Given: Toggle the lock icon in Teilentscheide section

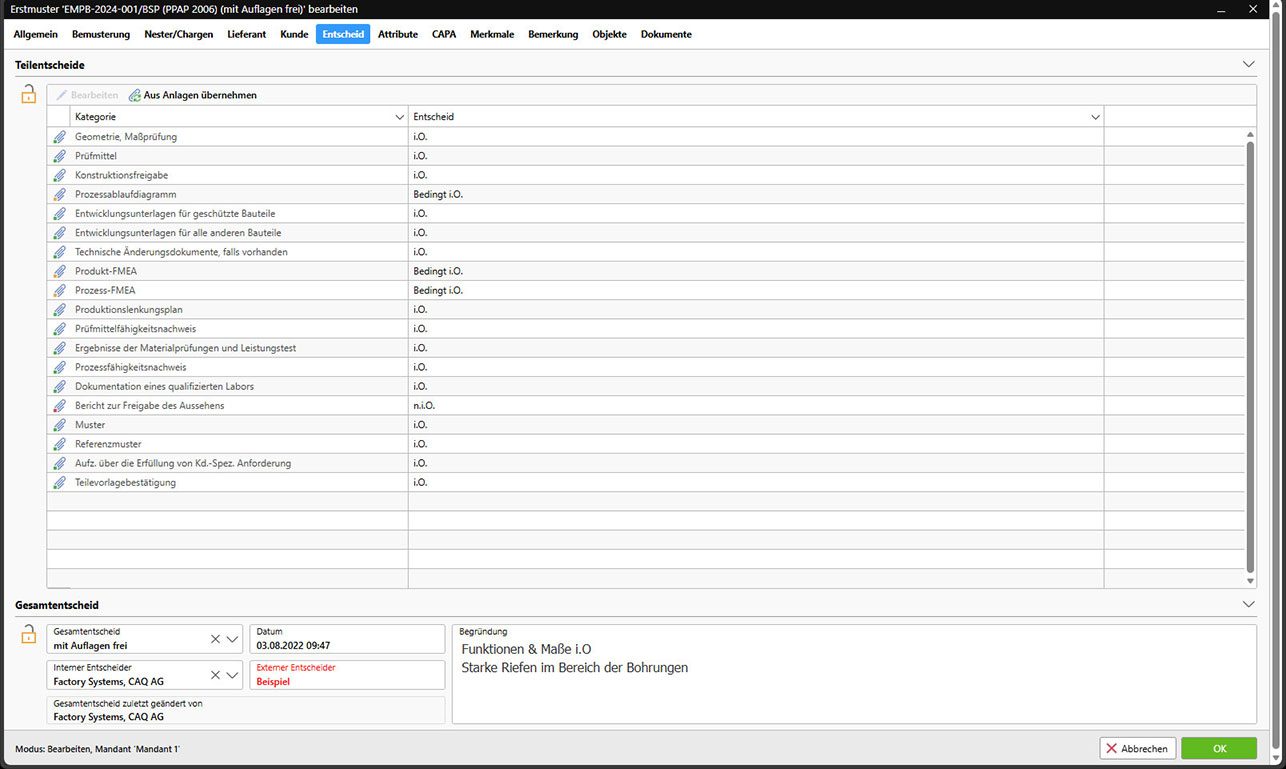Looking at the screenshot, I should tap(29, 95).
